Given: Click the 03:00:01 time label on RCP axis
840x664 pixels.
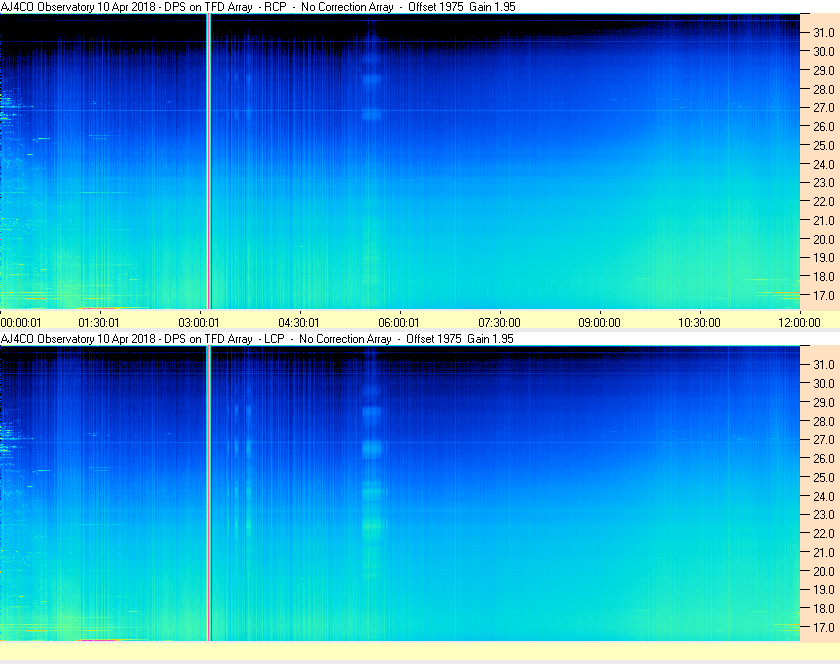Looking at the screenshot, I should pyautogui.click(x=199, y=323).
